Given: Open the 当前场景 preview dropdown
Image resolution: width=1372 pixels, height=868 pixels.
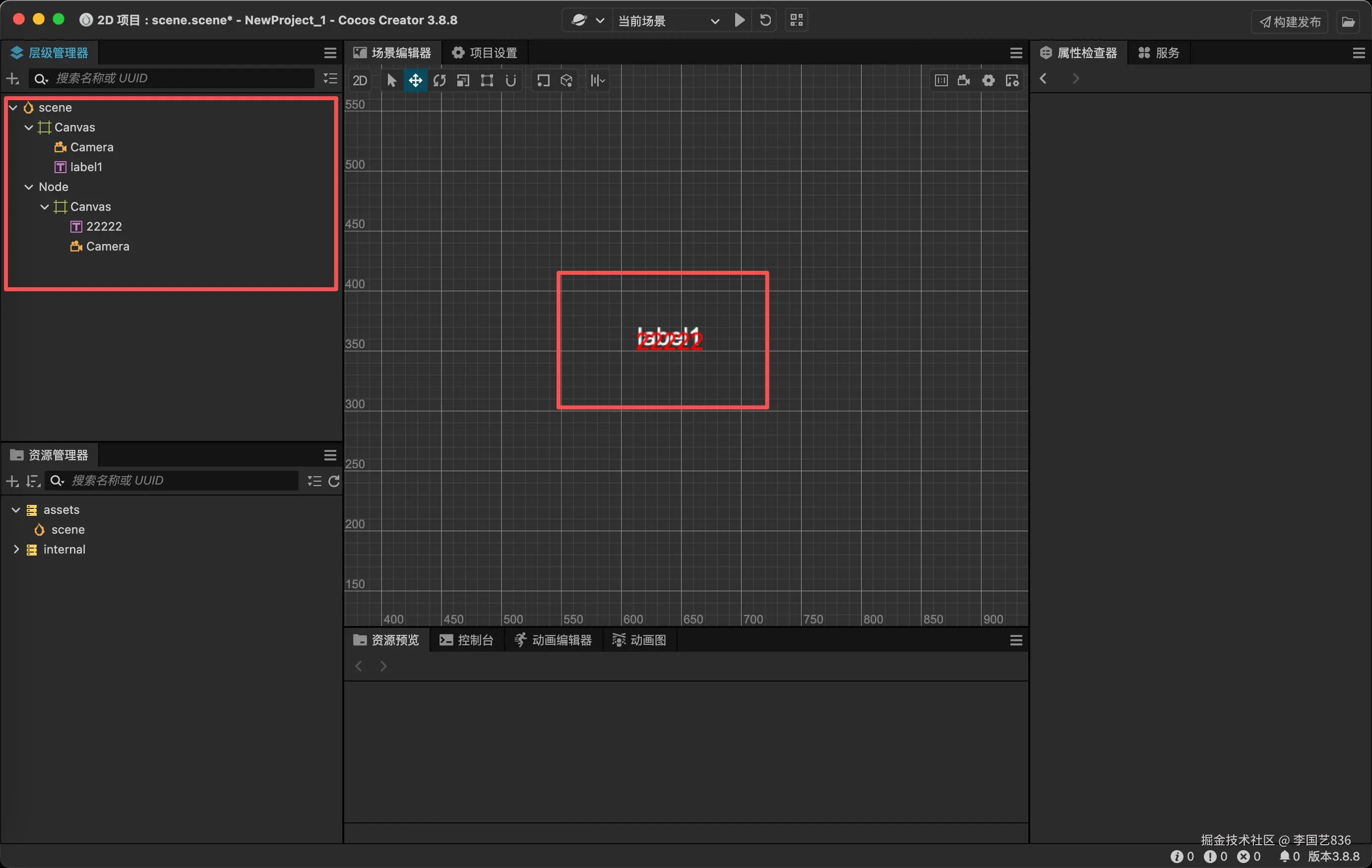Looking at the screenshot, I should tap(668, 21).
